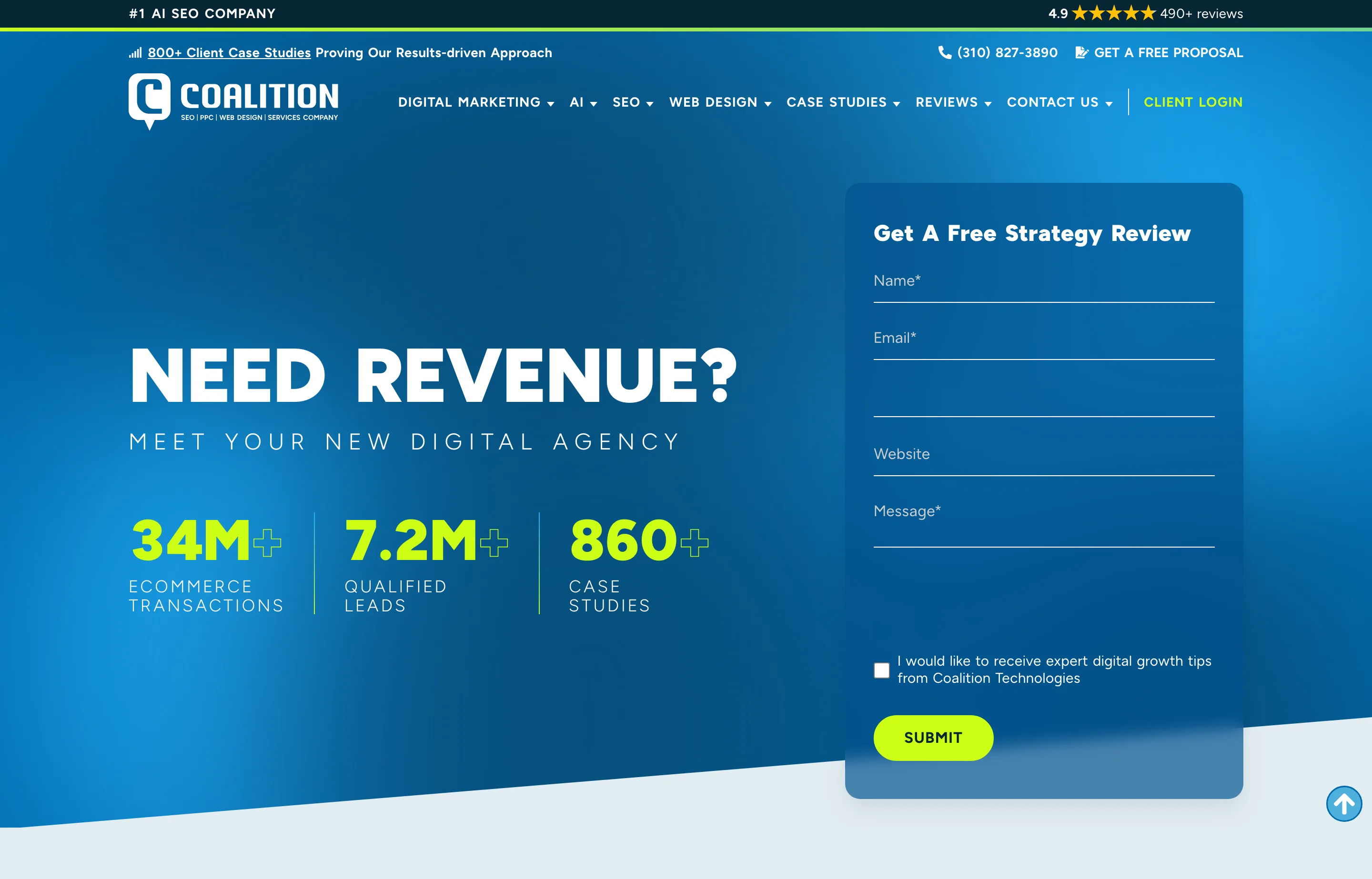Click the 490+ reviews text
This screenshot has height=879, width=1372.
1201,13
